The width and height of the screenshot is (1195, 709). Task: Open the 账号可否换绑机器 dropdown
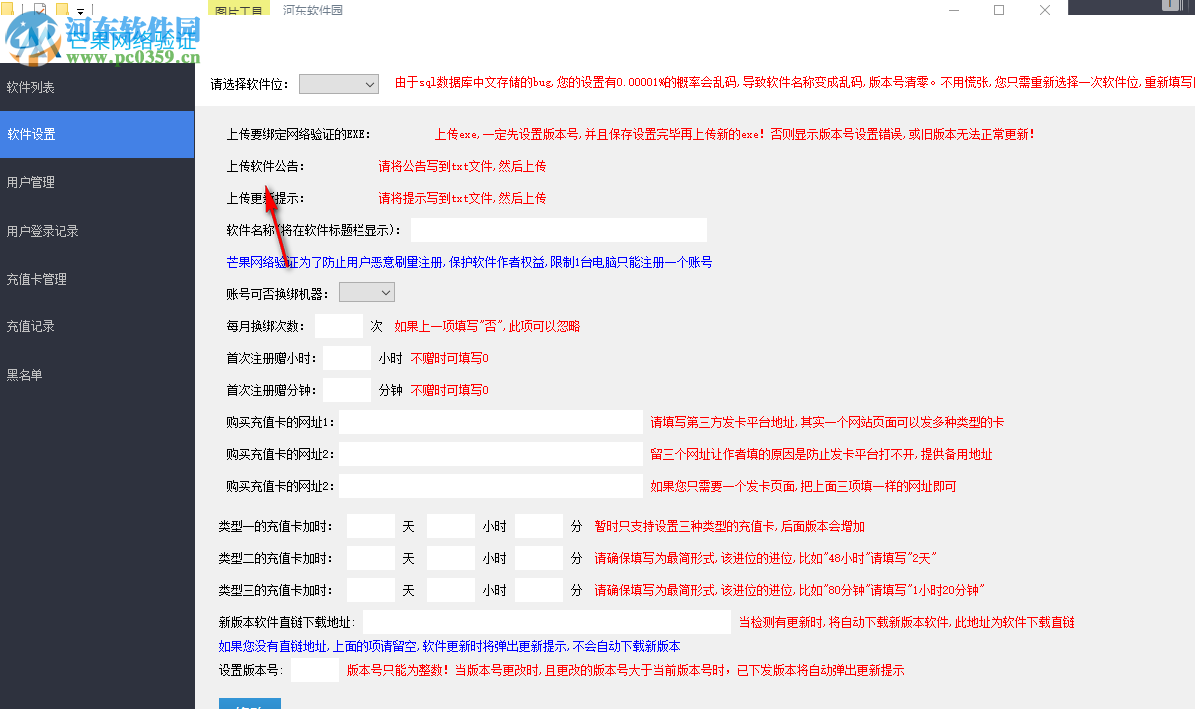(367, 292)
